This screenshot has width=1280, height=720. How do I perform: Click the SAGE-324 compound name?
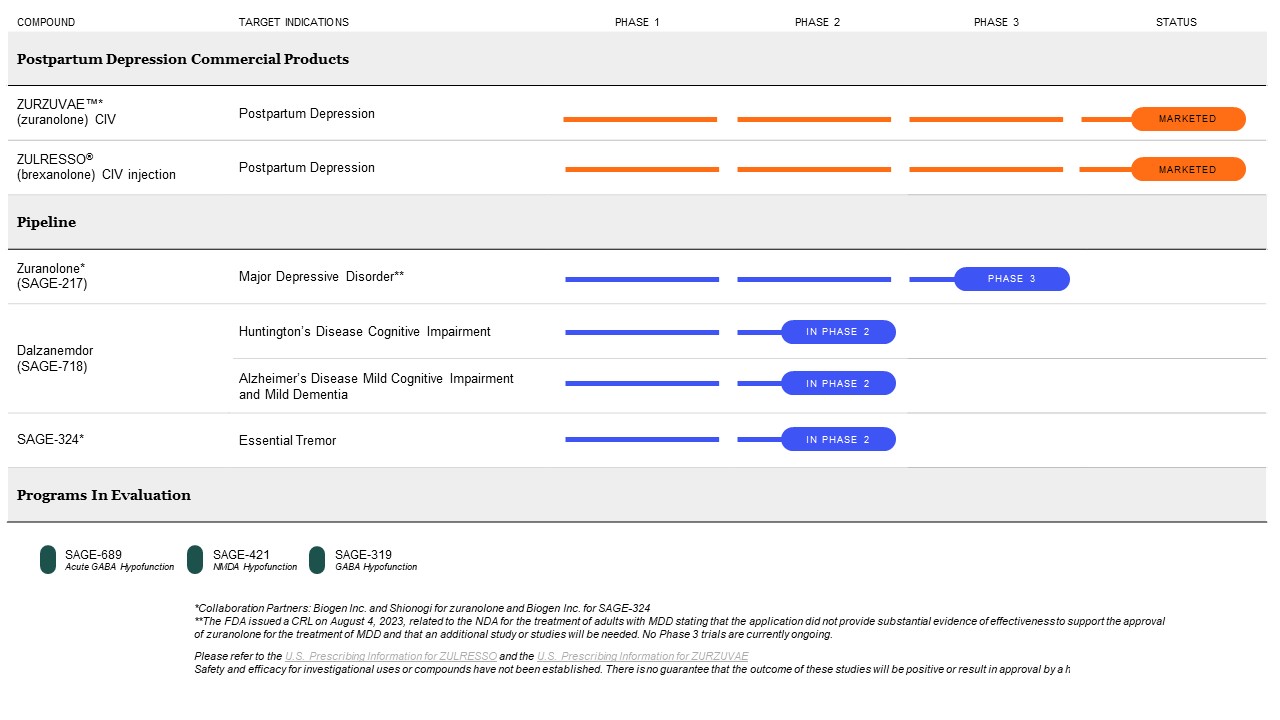click(51, 439)
